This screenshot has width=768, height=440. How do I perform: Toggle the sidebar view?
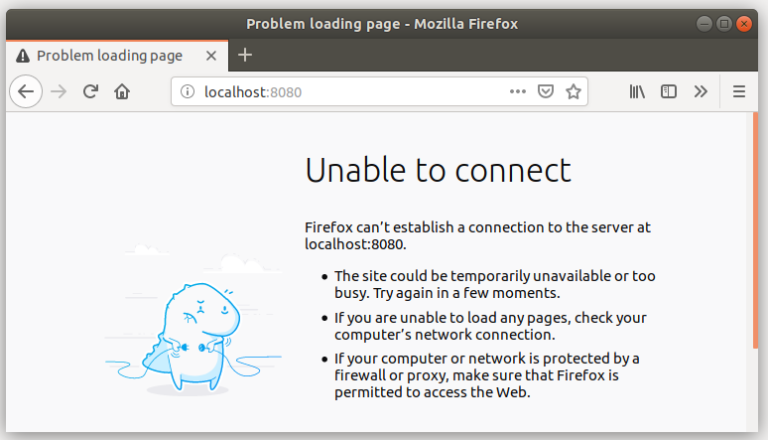pos(669,92)
